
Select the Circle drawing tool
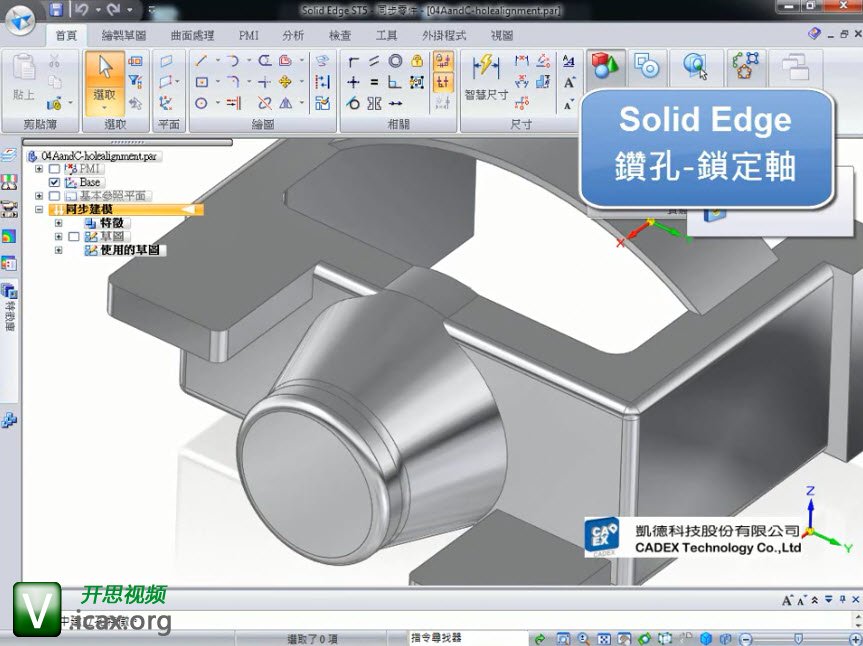click(201, 103)
